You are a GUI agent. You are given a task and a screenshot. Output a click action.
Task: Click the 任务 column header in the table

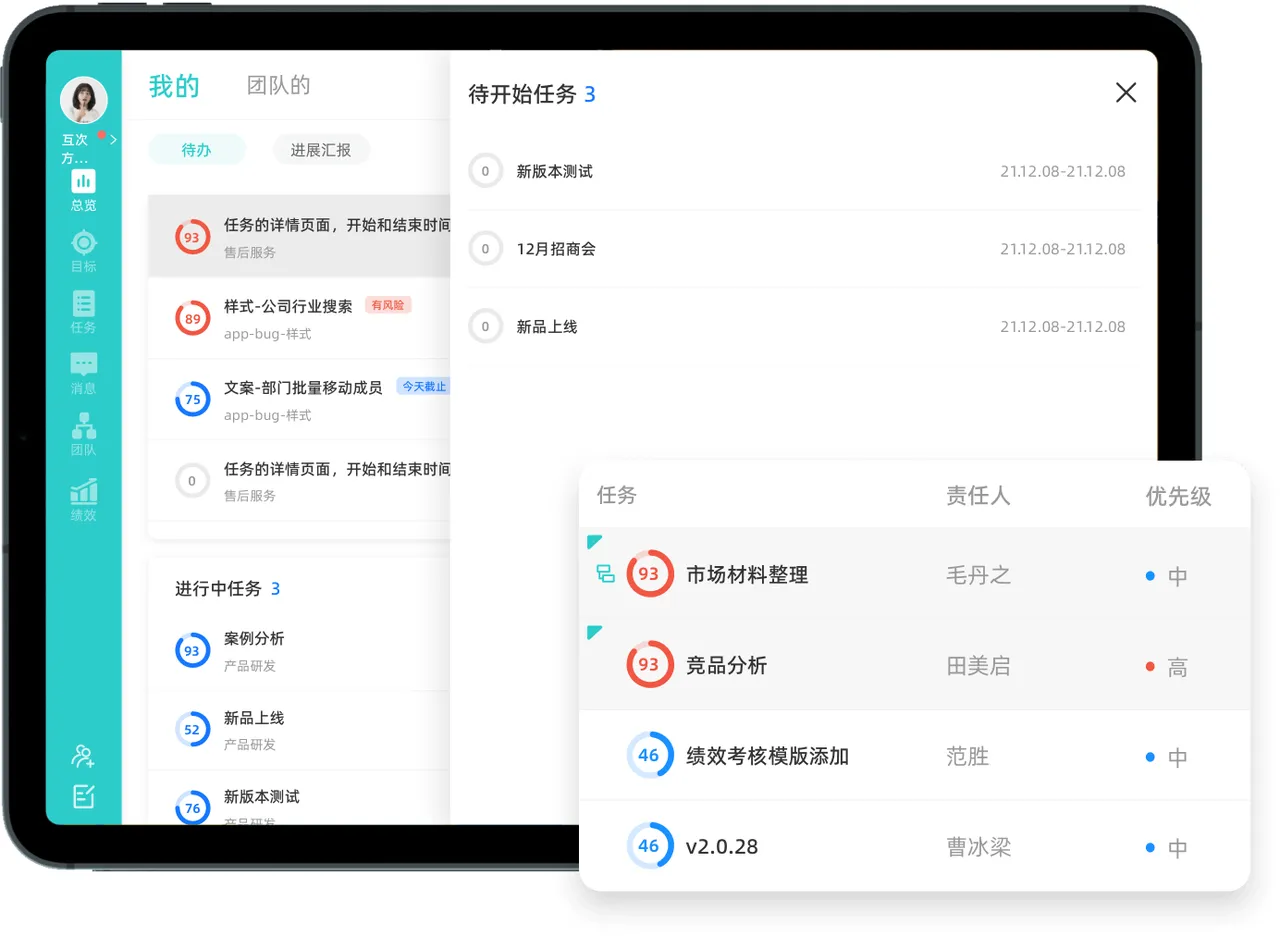click(x=617, y=495)
